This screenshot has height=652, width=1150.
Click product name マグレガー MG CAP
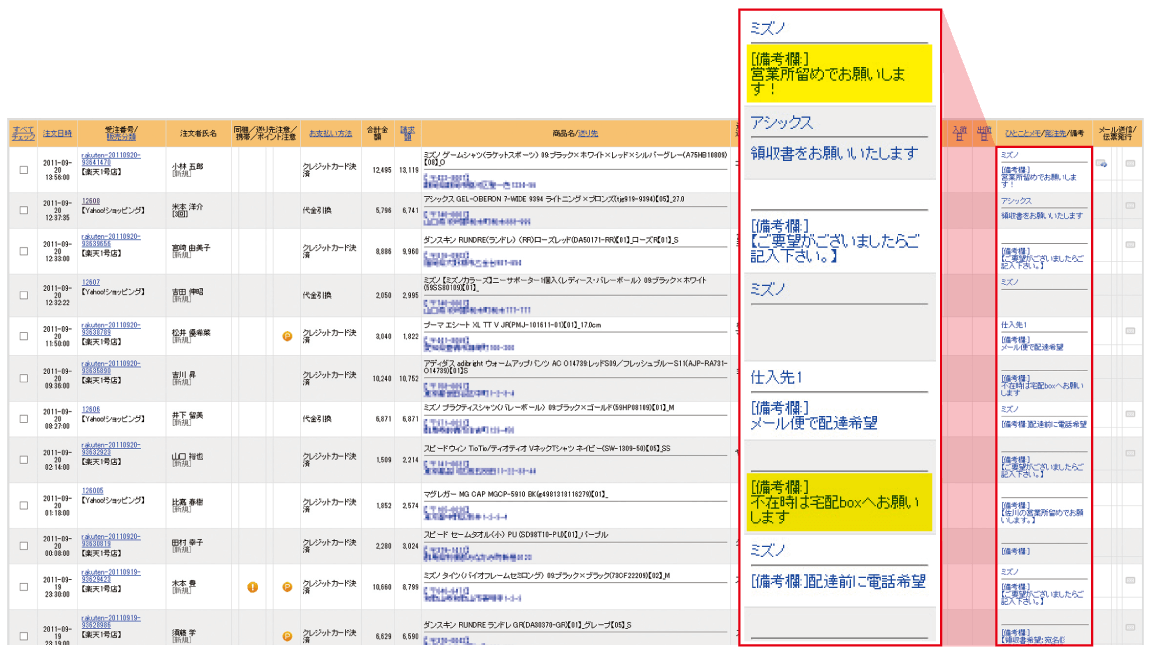[x=516, y=494]
